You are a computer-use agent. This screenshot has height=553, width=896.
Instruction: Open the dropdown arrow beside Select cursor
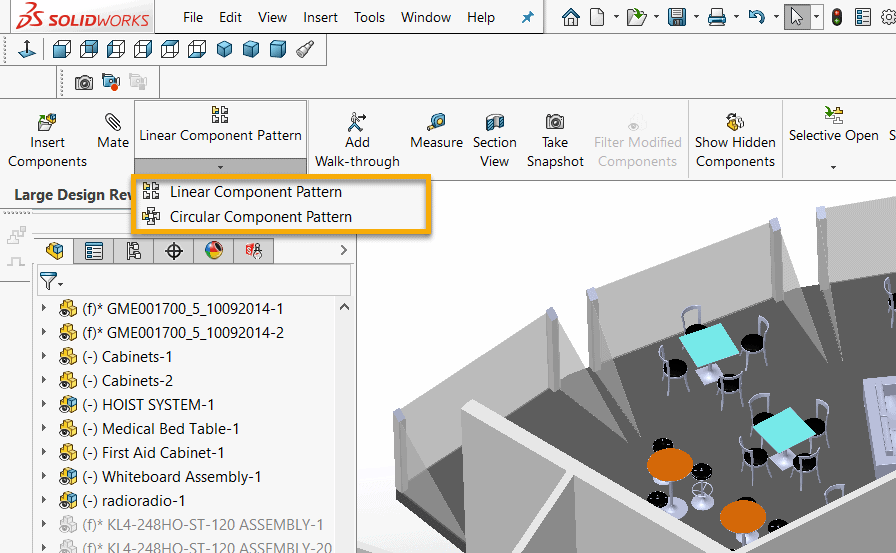[816, 17]
